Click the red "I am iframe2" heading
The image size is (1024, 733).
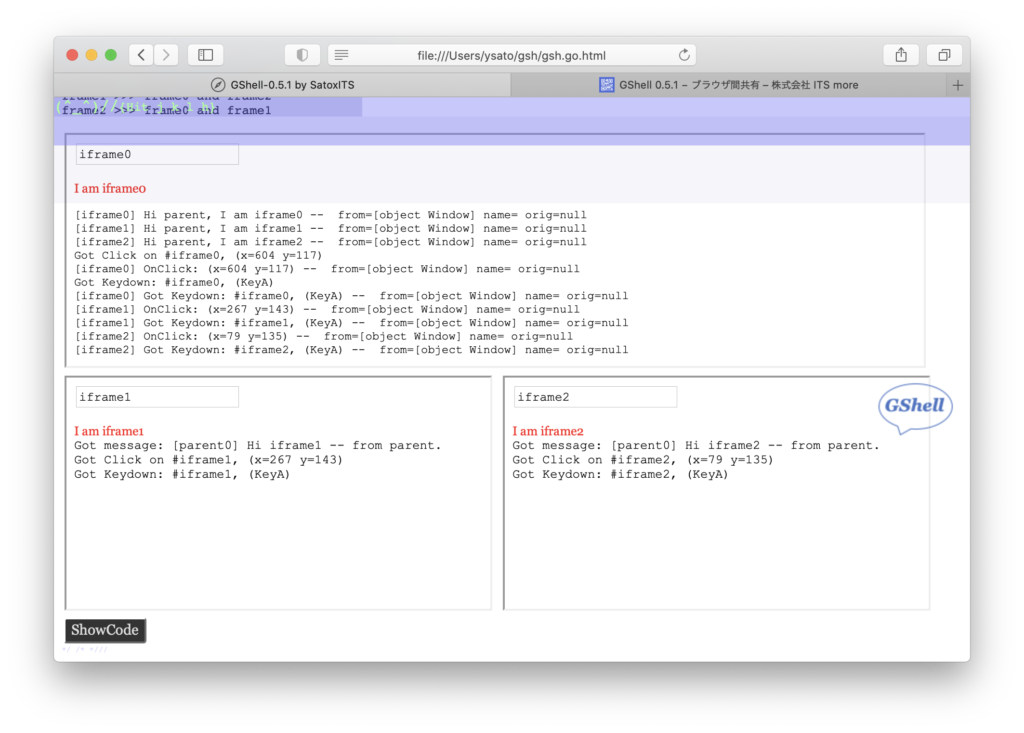pos(548,431)
